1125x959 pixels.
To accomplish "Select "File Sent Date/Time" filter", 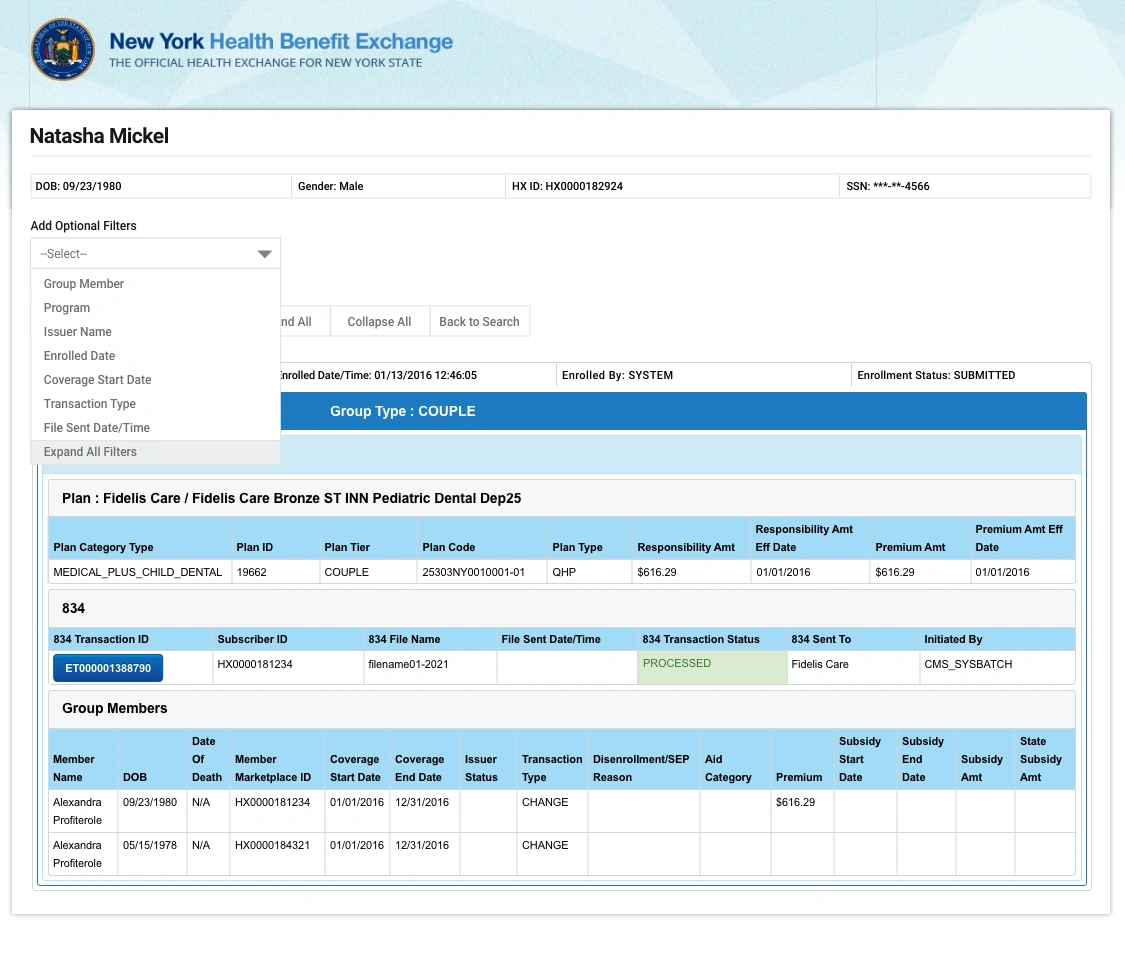I will pyautogui.click(x=96, y=428).
